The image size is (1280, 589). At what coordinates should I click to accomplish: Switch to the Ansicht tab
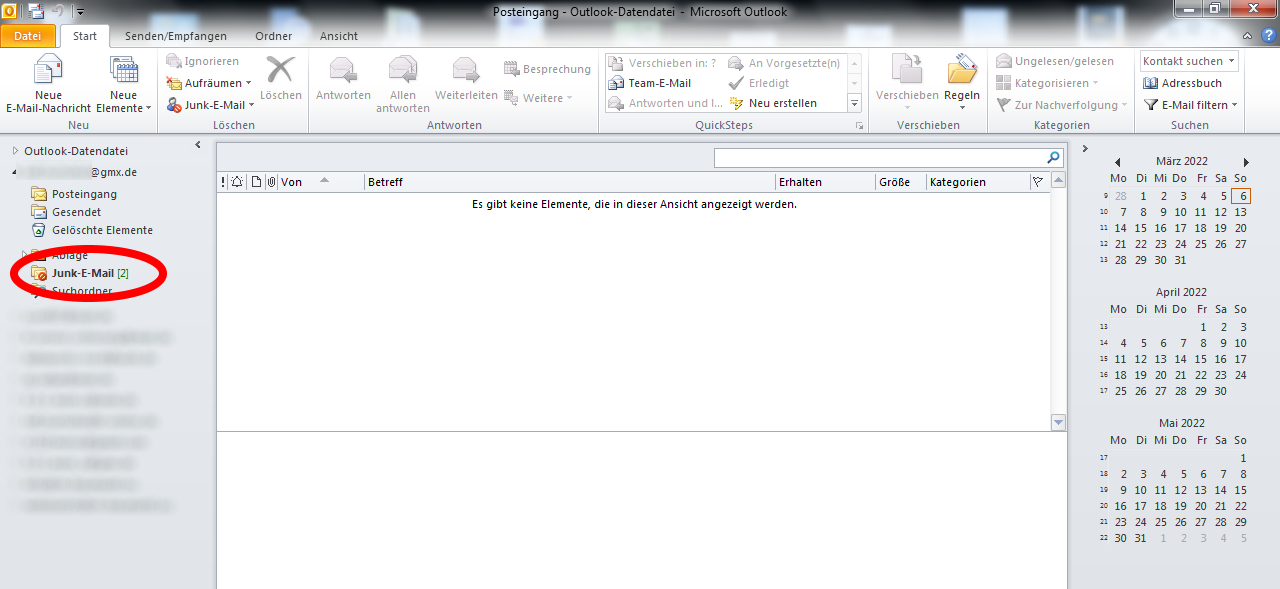point(339,36)
